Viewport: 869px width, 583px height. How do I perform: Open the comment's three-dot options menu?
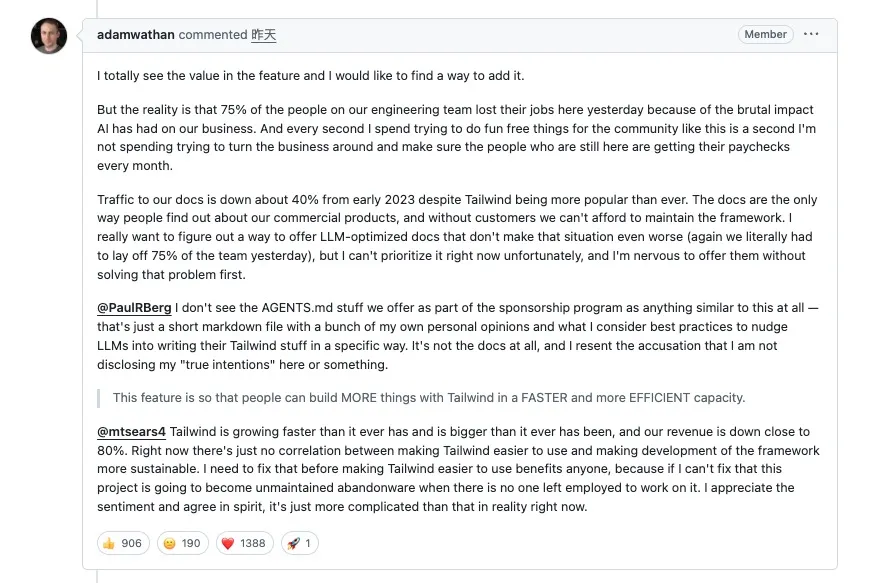coord(811,35)
